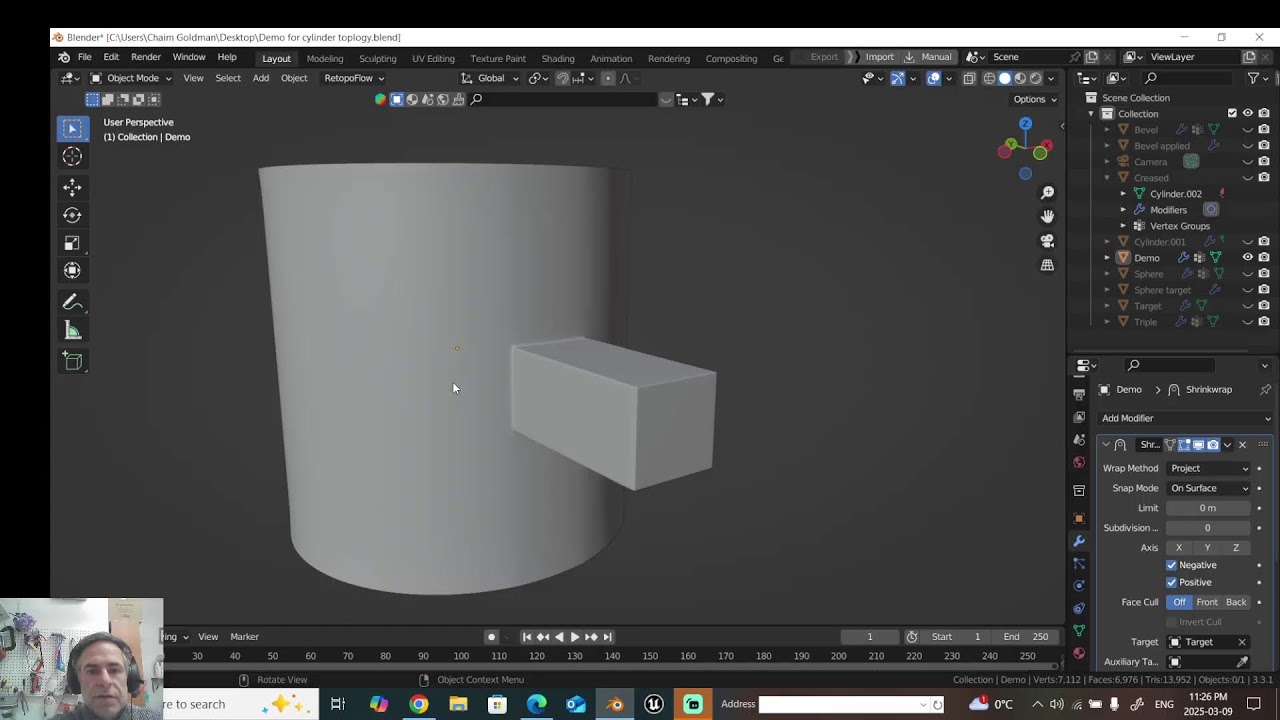Screen dimensions: 1280x720
Task: Hide the Demo object with its eye
Action: [x=1247, y=258]
